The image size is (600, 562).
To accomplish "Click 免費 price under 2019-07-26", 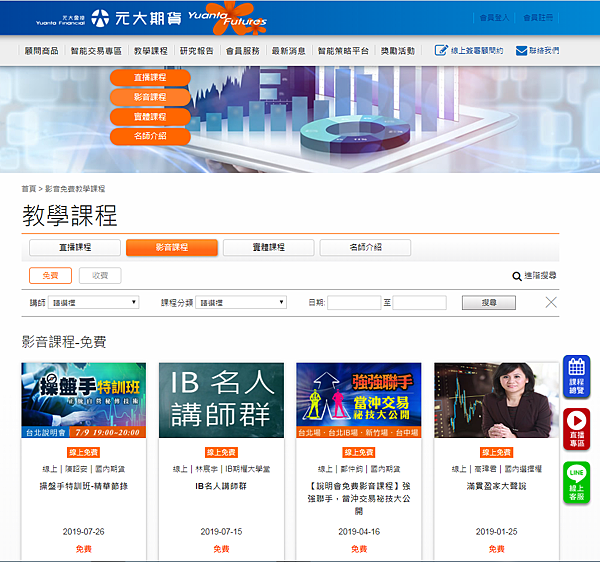I will click(x=83, y=549).
